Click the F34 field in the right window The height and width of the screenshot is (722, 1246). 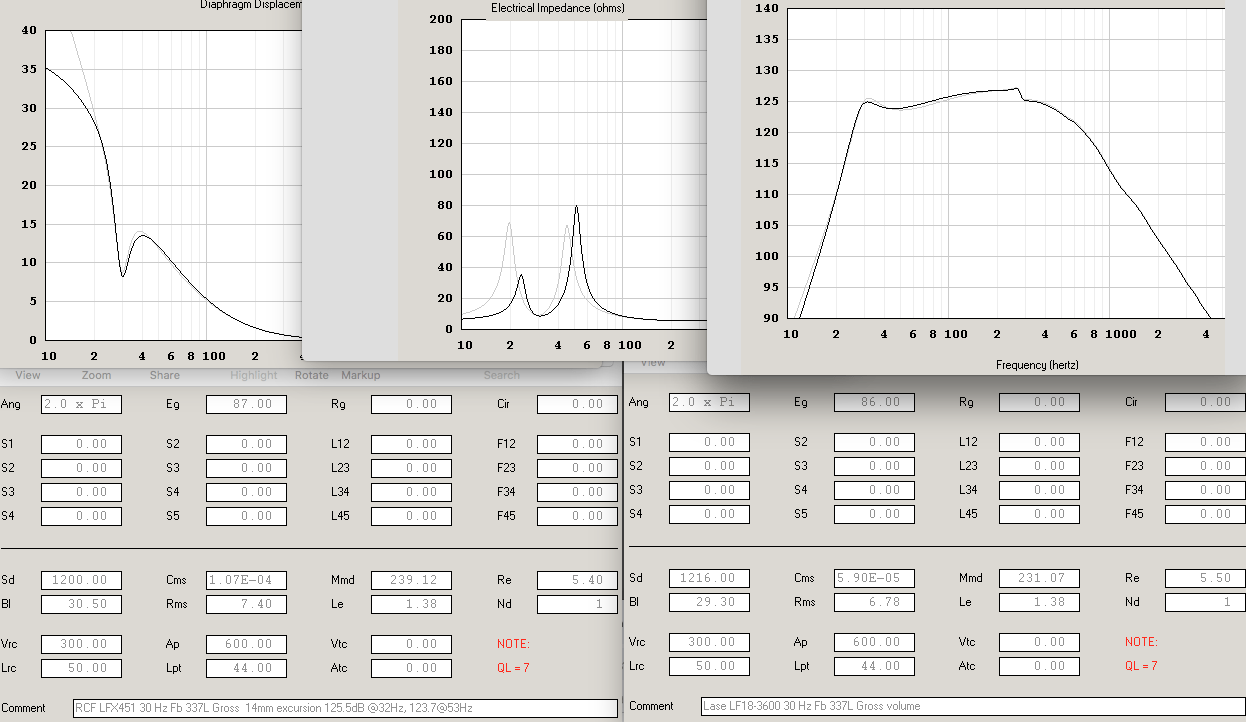click(1206, 490)
